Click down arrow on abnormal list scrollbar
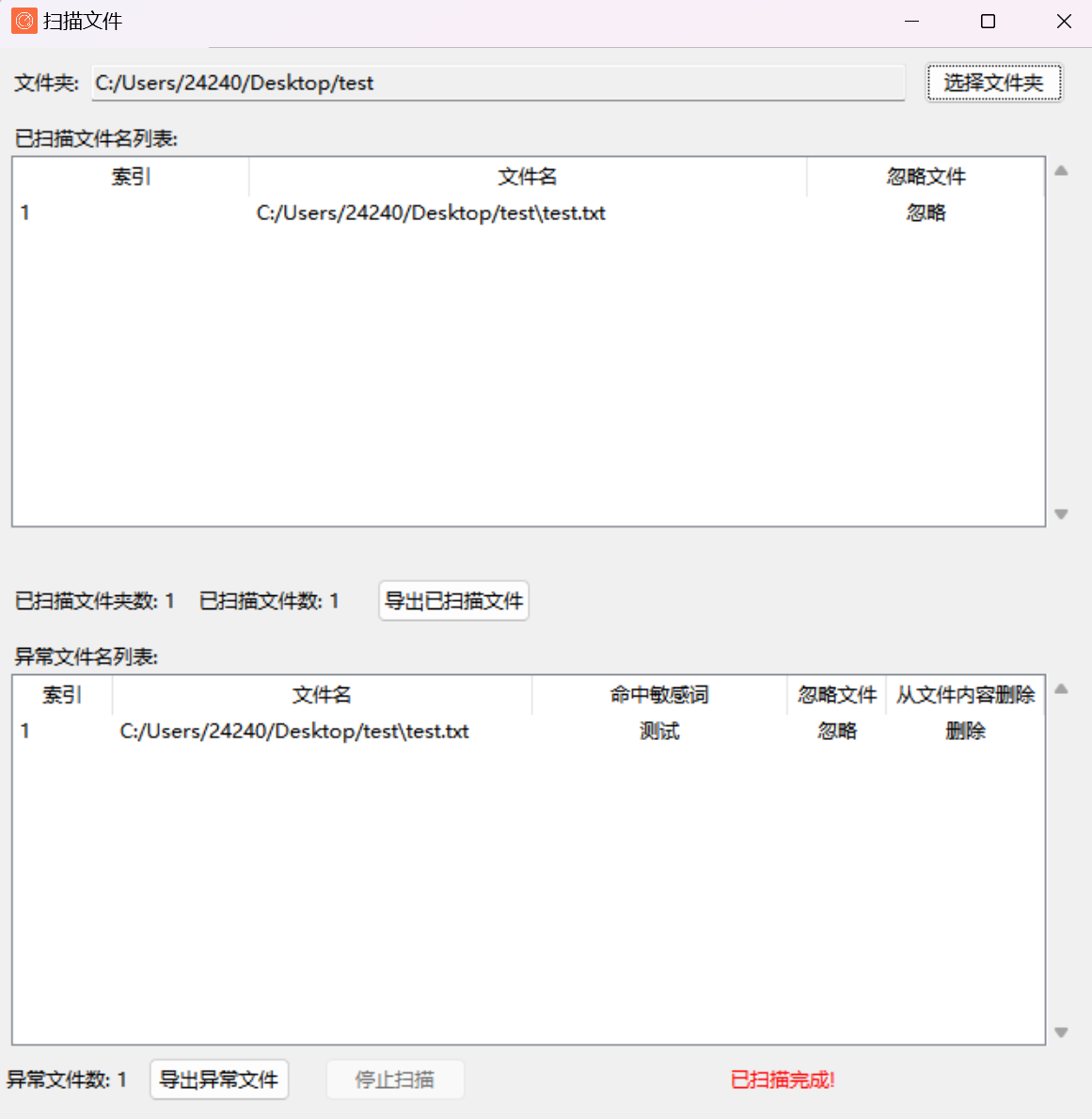Viewport: 1092px width, 1119px height. 1061,1031
